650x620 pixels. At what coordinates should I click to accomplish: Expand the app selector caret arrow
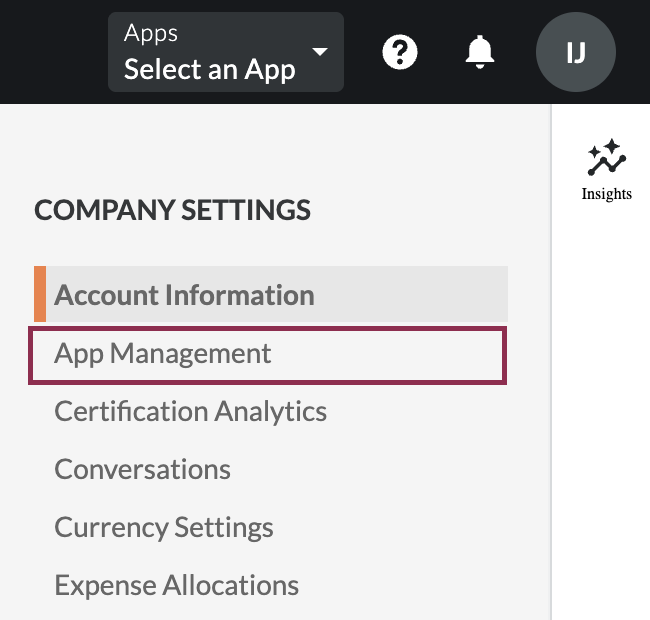click(320, 52)
